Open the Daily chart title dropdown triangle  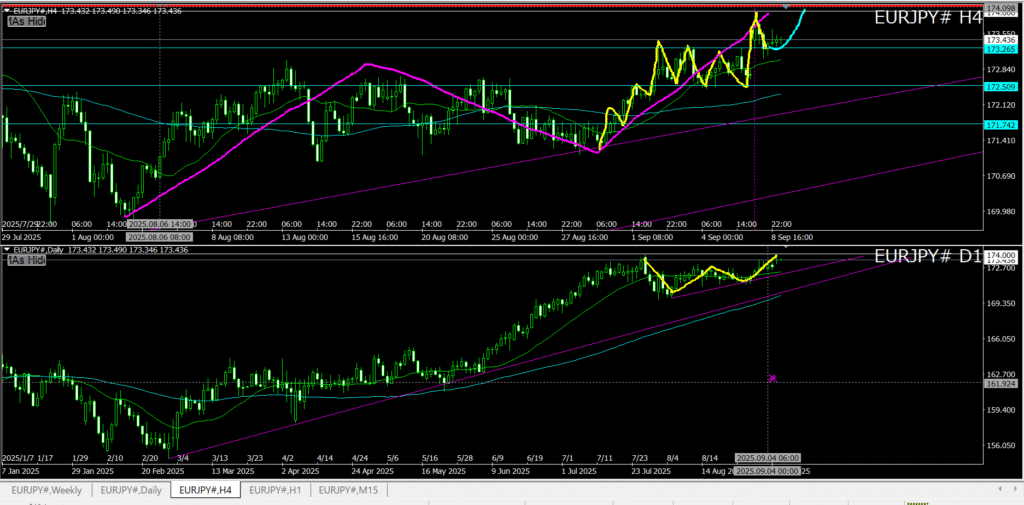coord(7,250)
